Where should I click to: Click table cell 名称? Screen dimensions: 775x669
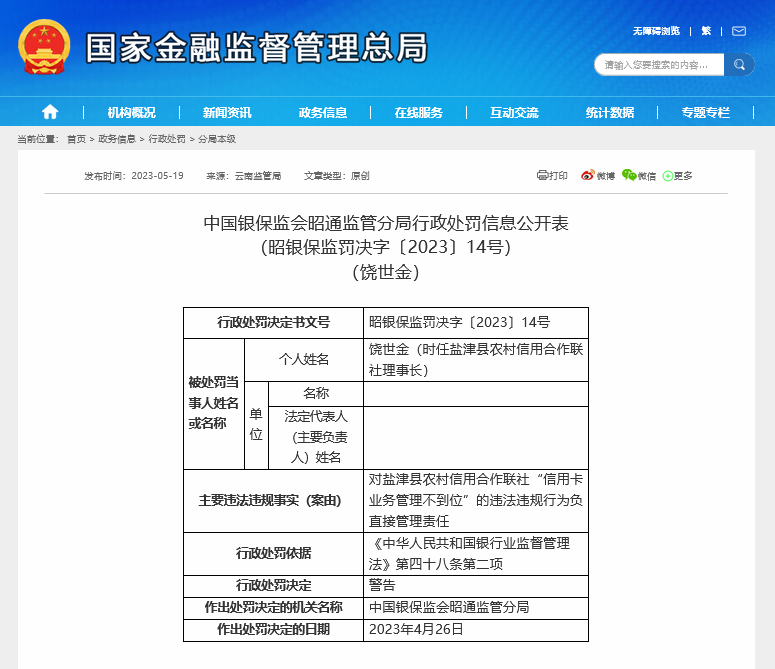[316, 394]
